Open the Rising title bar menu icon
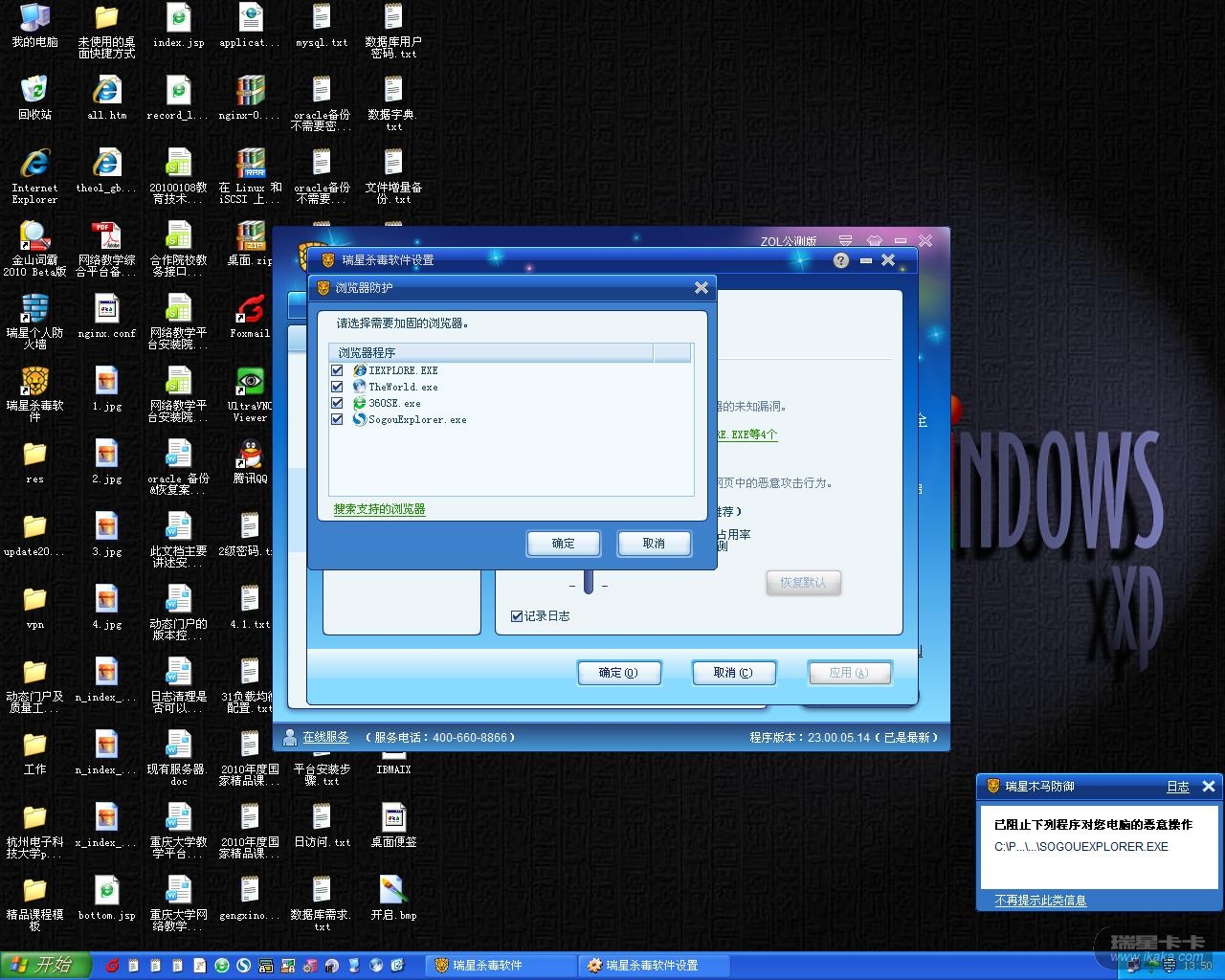 point(845,240)
